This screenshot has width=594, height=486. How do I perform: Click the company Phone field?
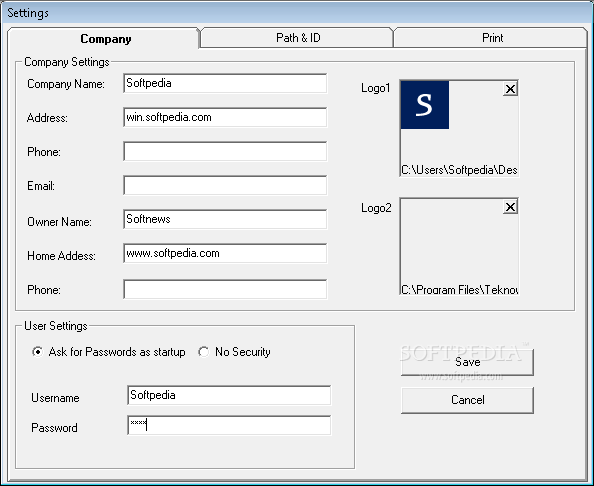(225, 152)
